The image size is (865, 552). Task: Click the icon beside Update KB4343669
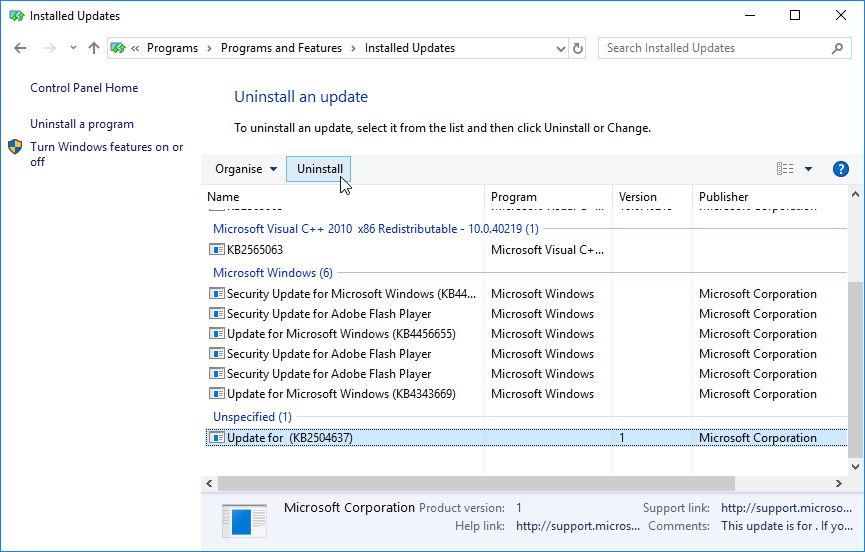tap(217, 394)
